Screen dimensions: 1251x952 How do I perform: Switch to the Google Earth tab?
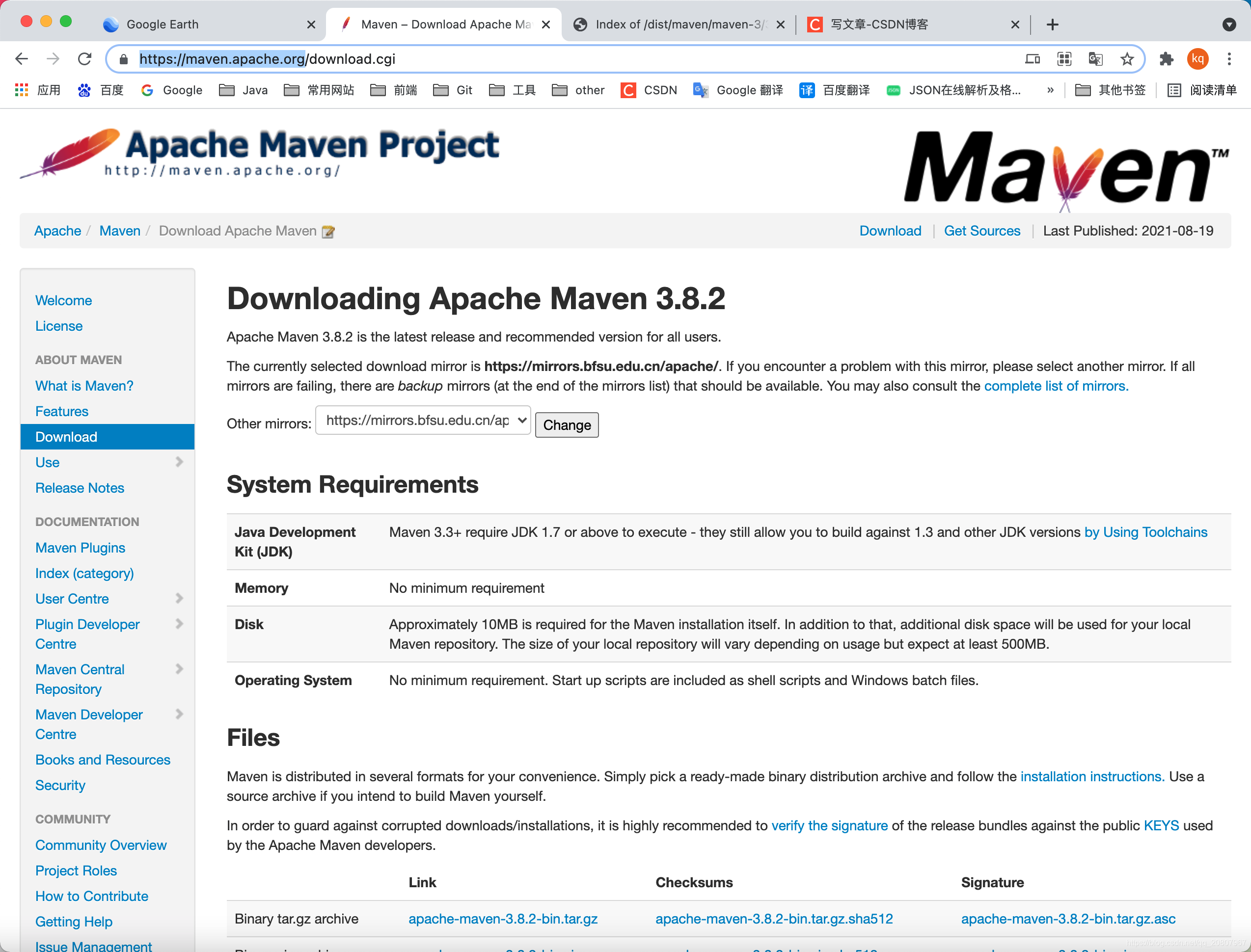pyautogui.click(x=163, y=25)
